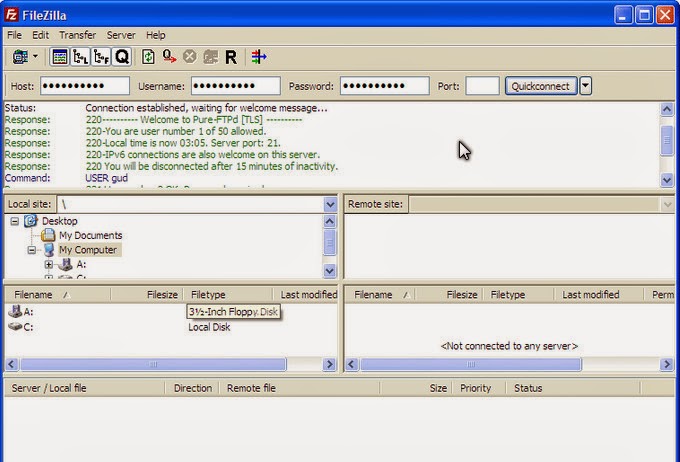
Task: Cancel the current operation icon
Action: coord(190,57)
